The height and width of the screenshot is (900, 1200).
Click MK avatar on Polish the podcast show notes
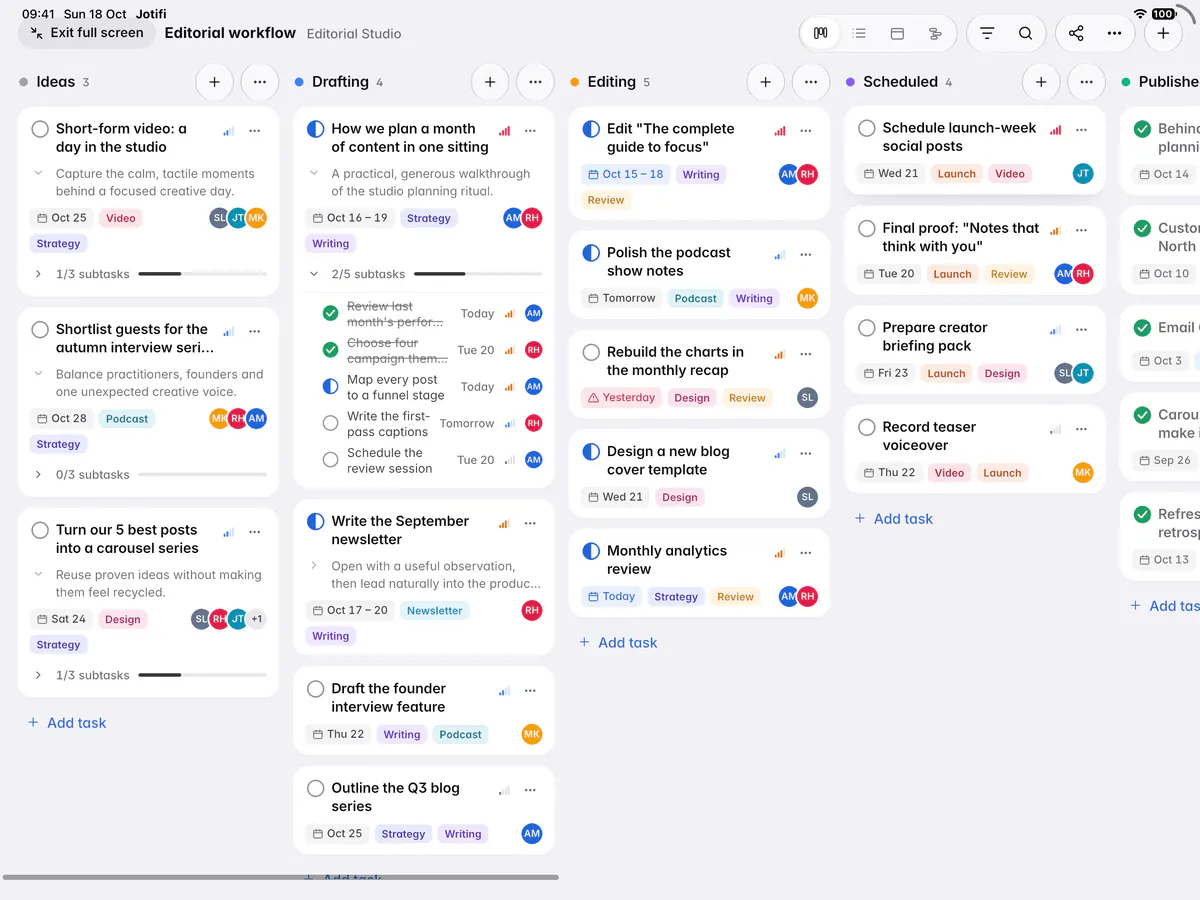coord(807,298)
